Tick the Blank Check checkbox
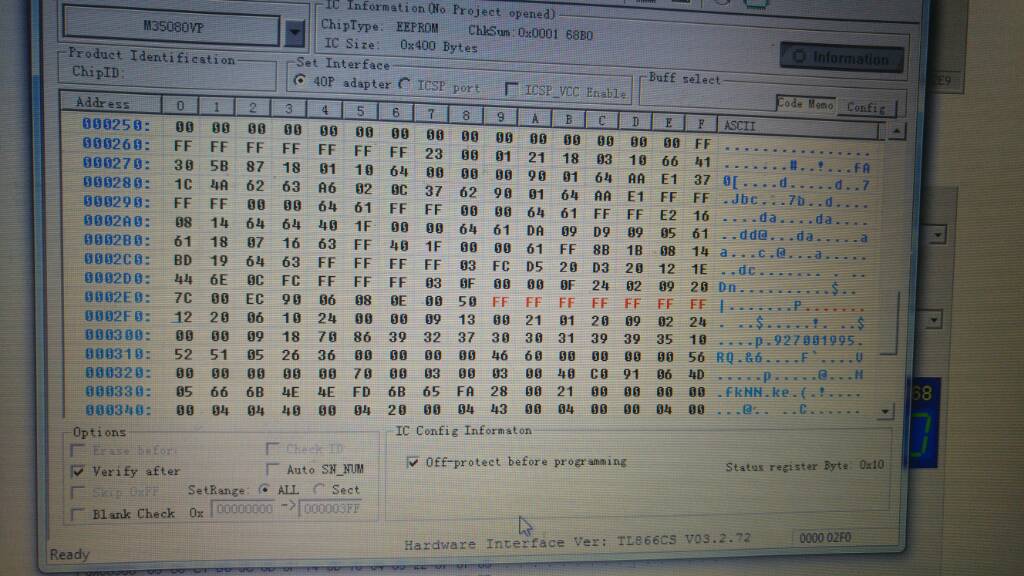This screenshot has width=1024, height=576. click(78, 513)
